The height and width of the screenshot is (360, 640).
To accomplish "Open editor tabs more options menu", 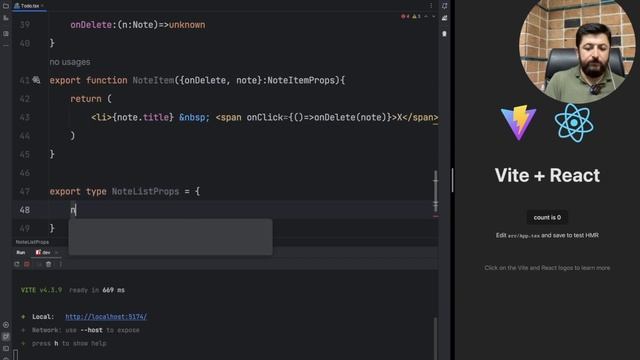I will 431,6.
